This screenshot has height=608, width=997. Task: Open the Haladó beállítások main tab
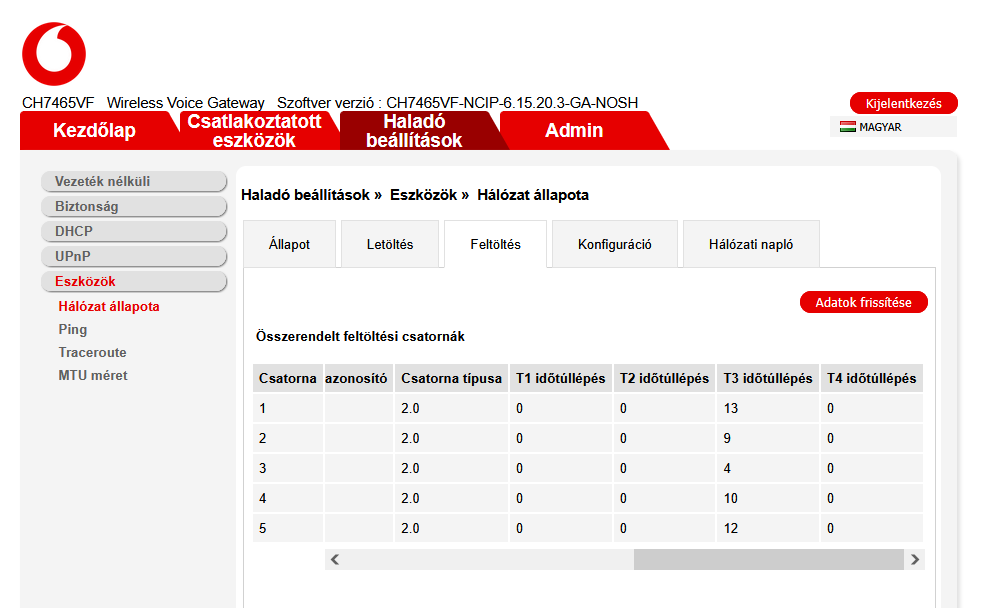click(415, 130)
